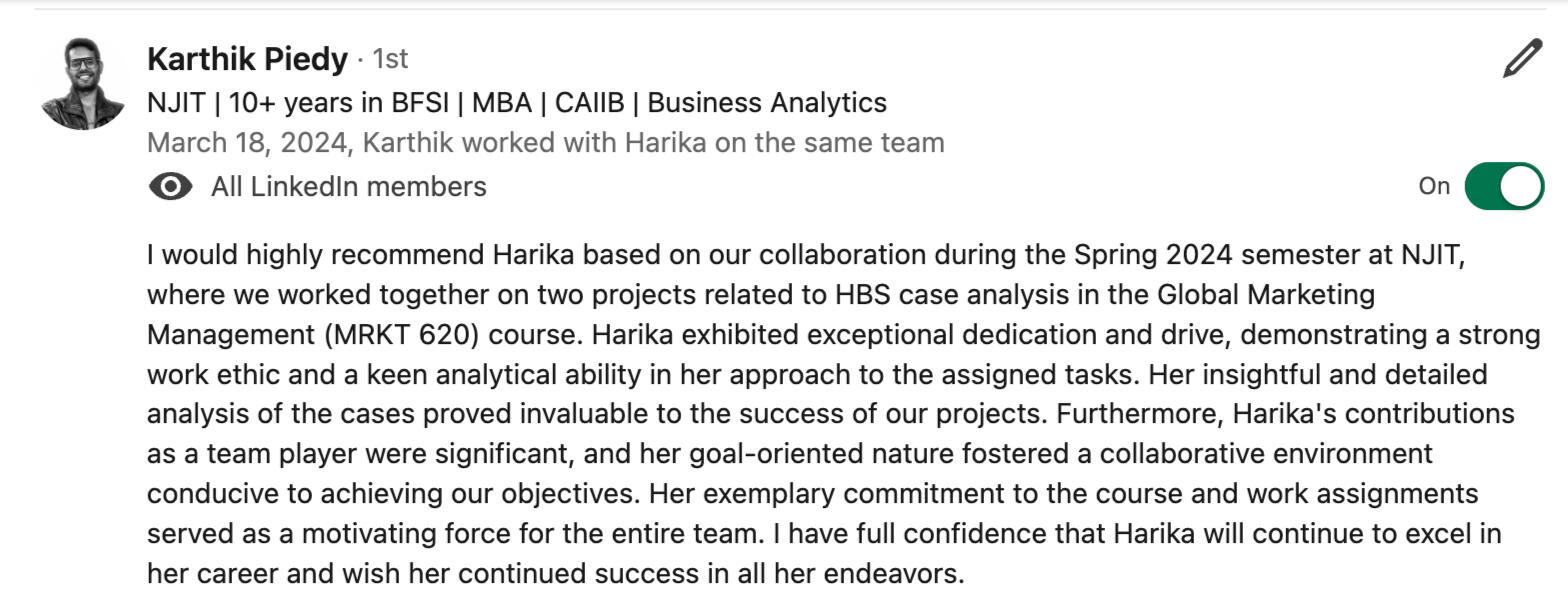
Task: Open Karthik Piedy's profile photo
Action: pyautogui.click(x=83, y=84)
